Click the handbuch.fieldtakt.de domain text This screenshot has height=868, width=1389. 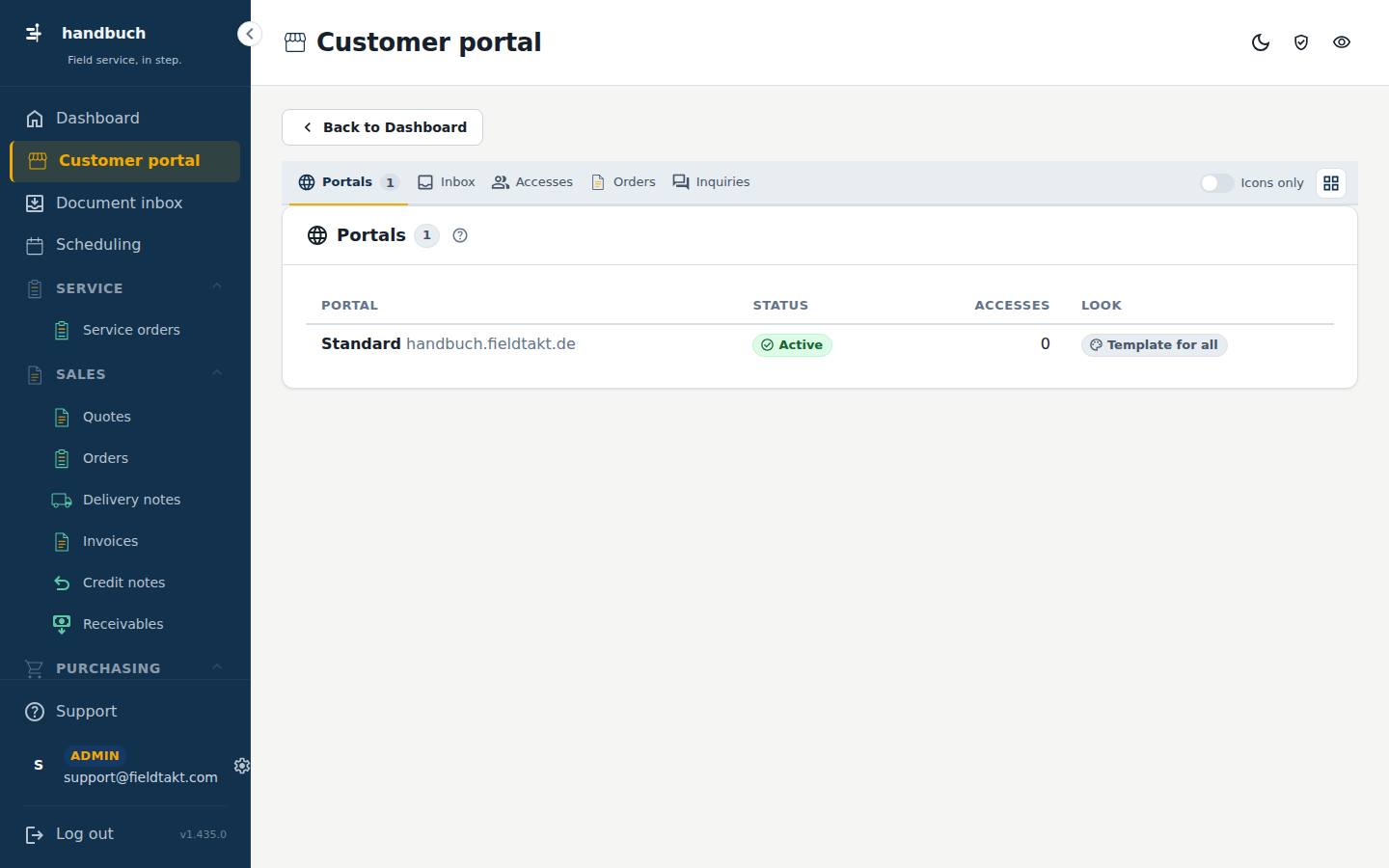click(491, 344)
